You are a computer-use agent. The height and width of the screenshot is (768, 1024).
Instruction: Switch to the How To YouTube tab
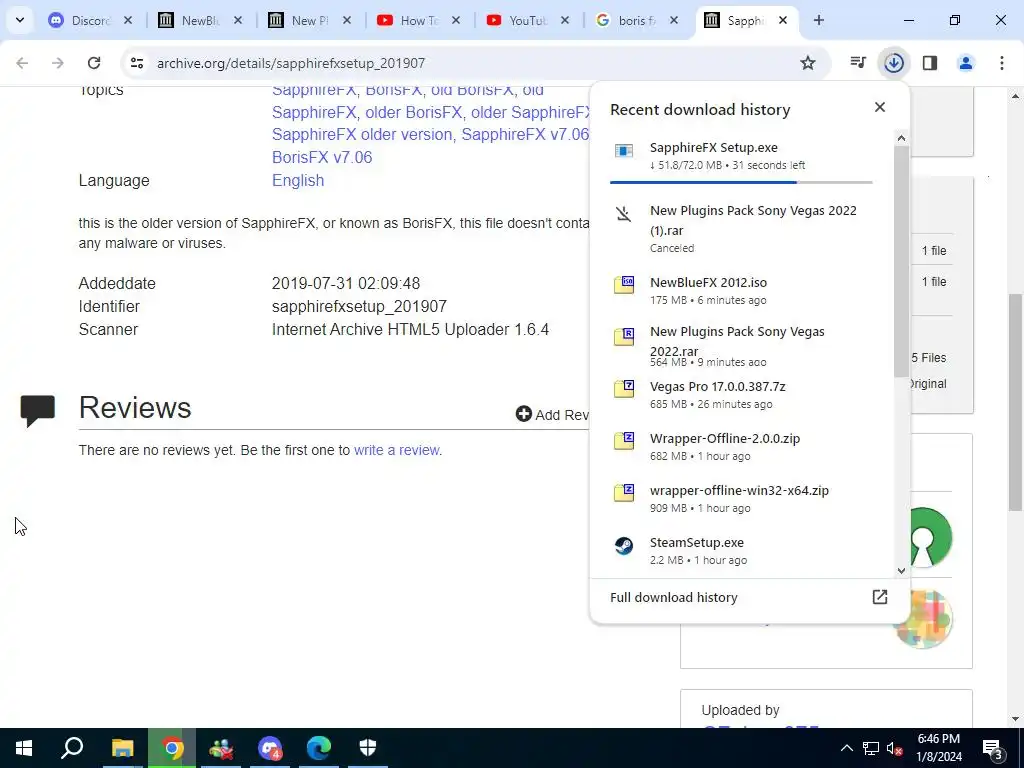click(418, 21)
